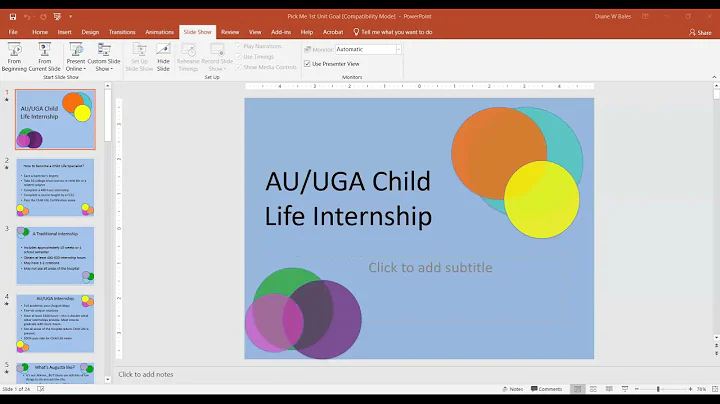Select slide 4 thumbnail AU/UGA Internship
The width and height of the screenshot is (720, 404).
point(55,323)
